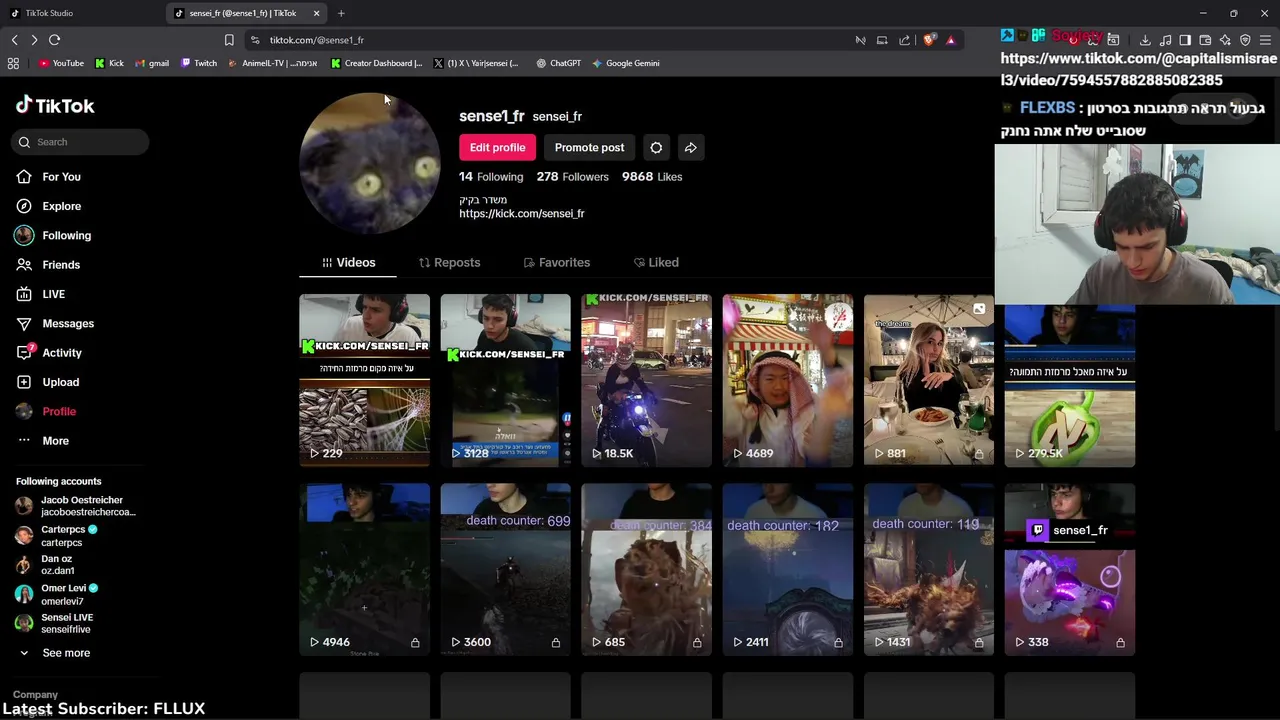
Task: Select the Favorites tab
Action: [x=556, y=263]
